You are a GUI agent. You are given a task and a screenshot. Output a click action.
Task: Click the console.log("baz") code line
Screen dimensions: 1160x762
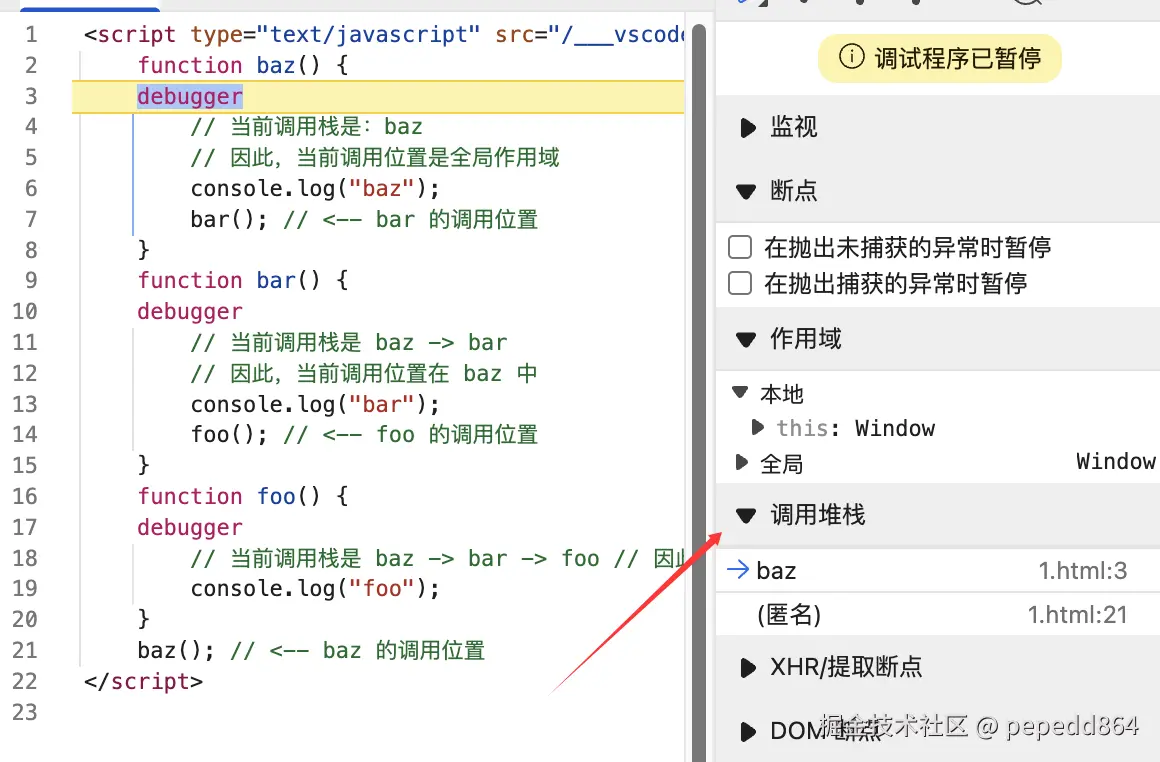314,189
